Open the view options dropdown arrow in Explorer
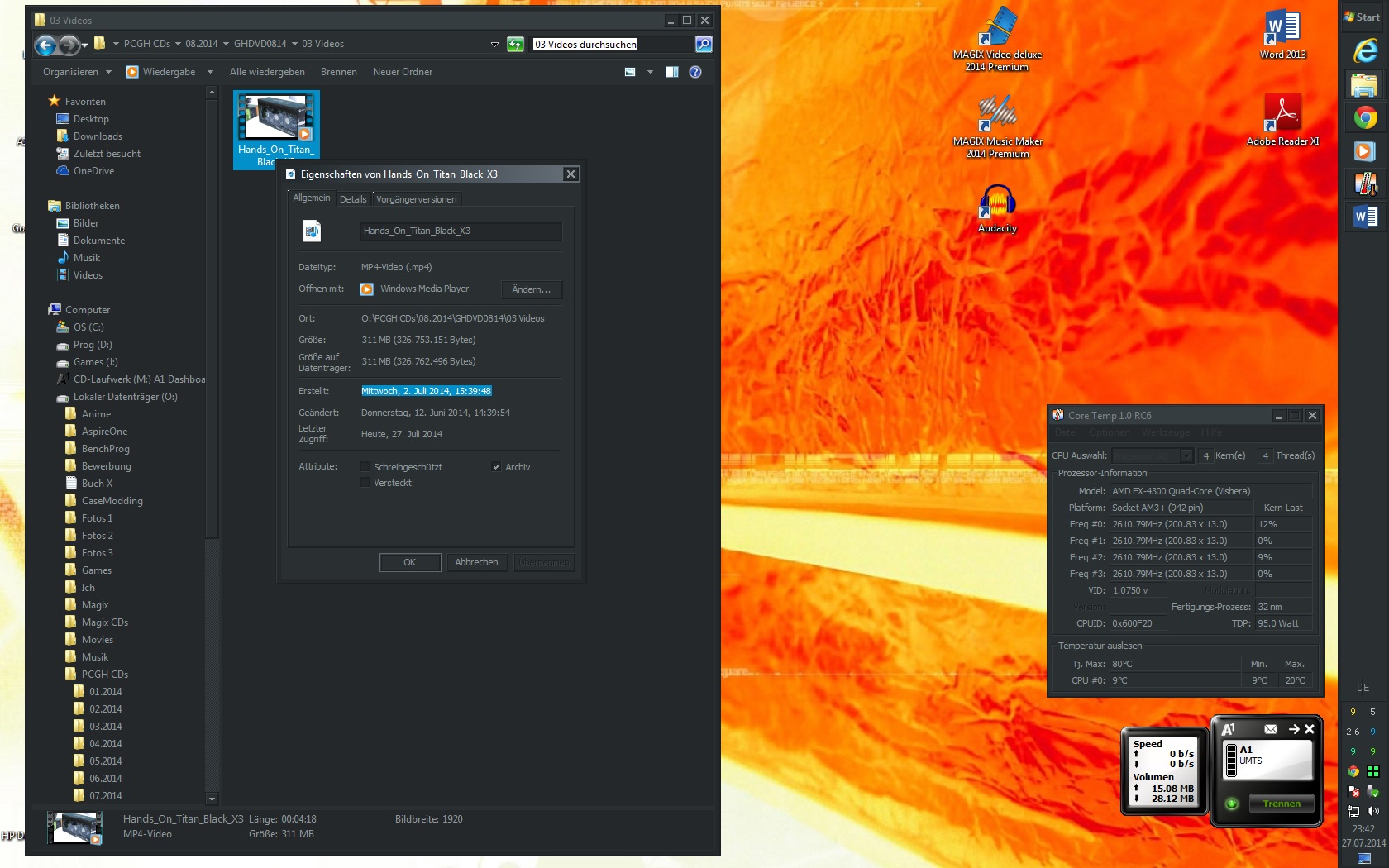The image size is (1389, 868). pyautogui.click(x=650, y=72)
